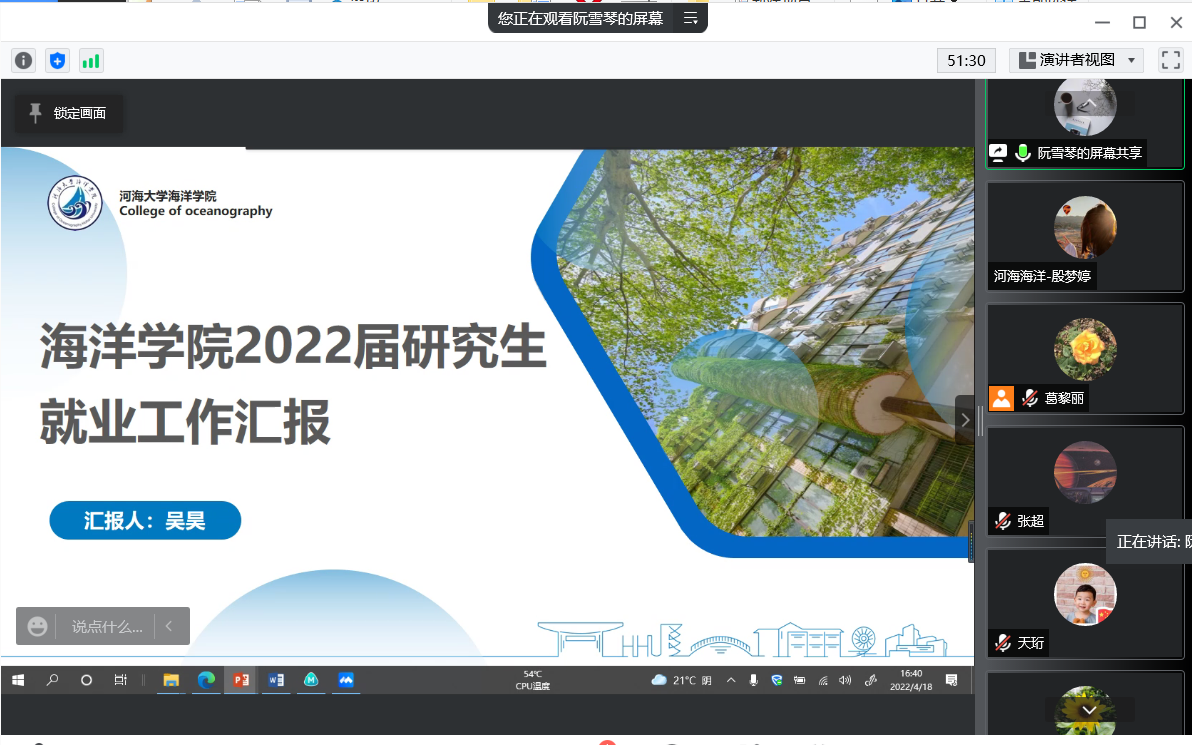Toggle 天珩's muted microphone icon

coord(1002,643)
